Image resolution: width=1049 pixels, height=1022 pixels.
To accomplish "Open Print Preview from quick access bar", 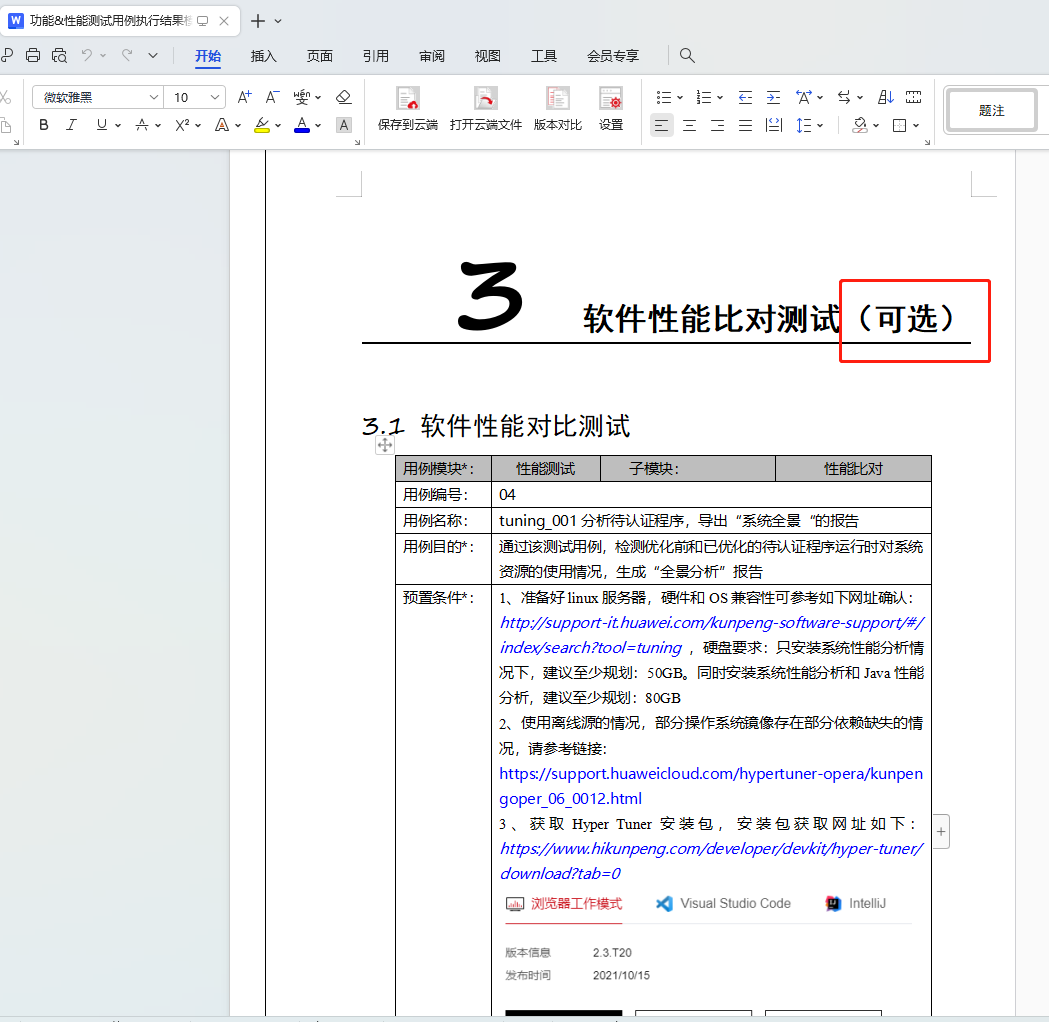I will point(59,56).
